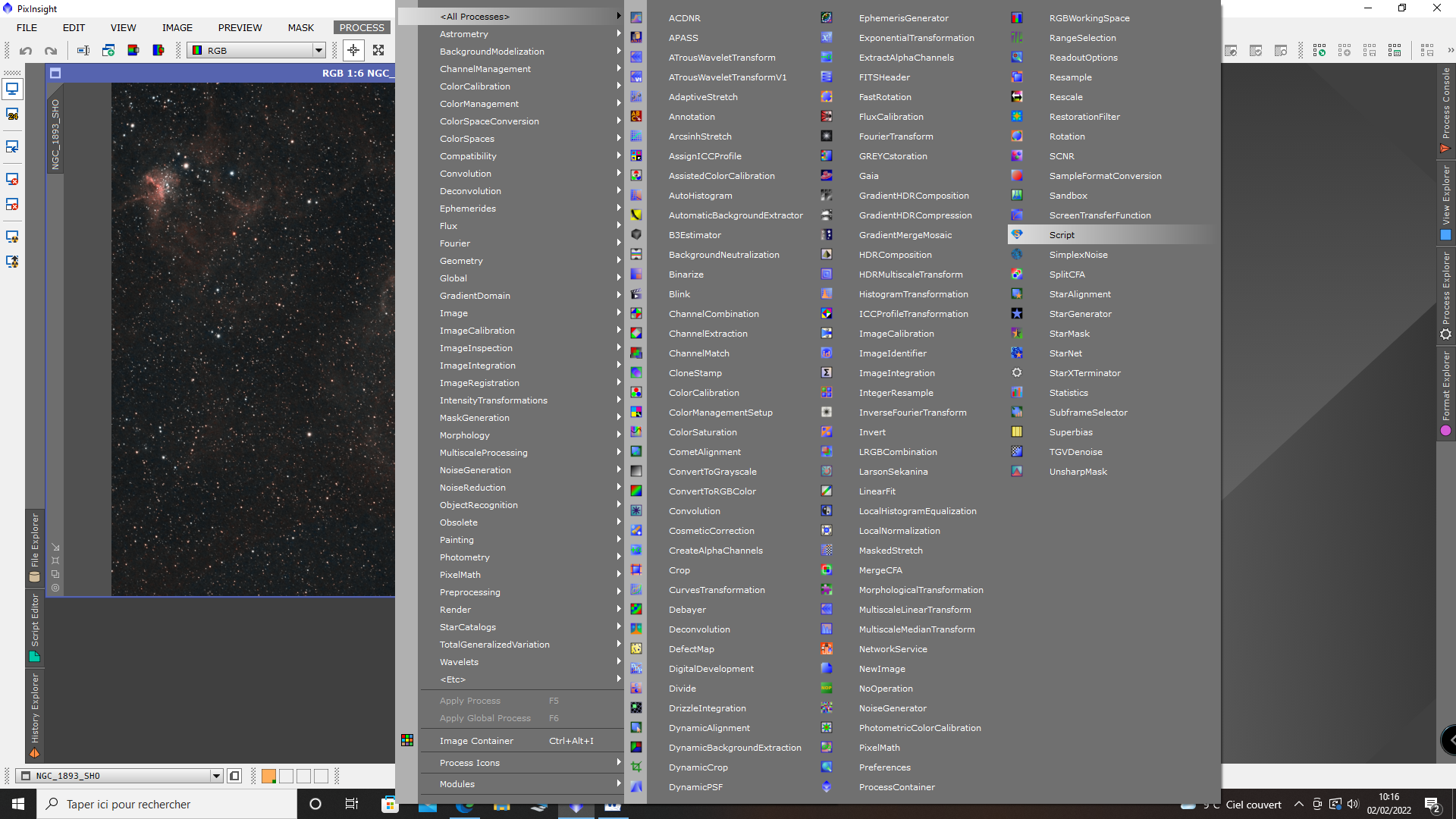Open the View Explorer side tab
Viewport: 1456px width, 819px height.
pos(1445,202)
